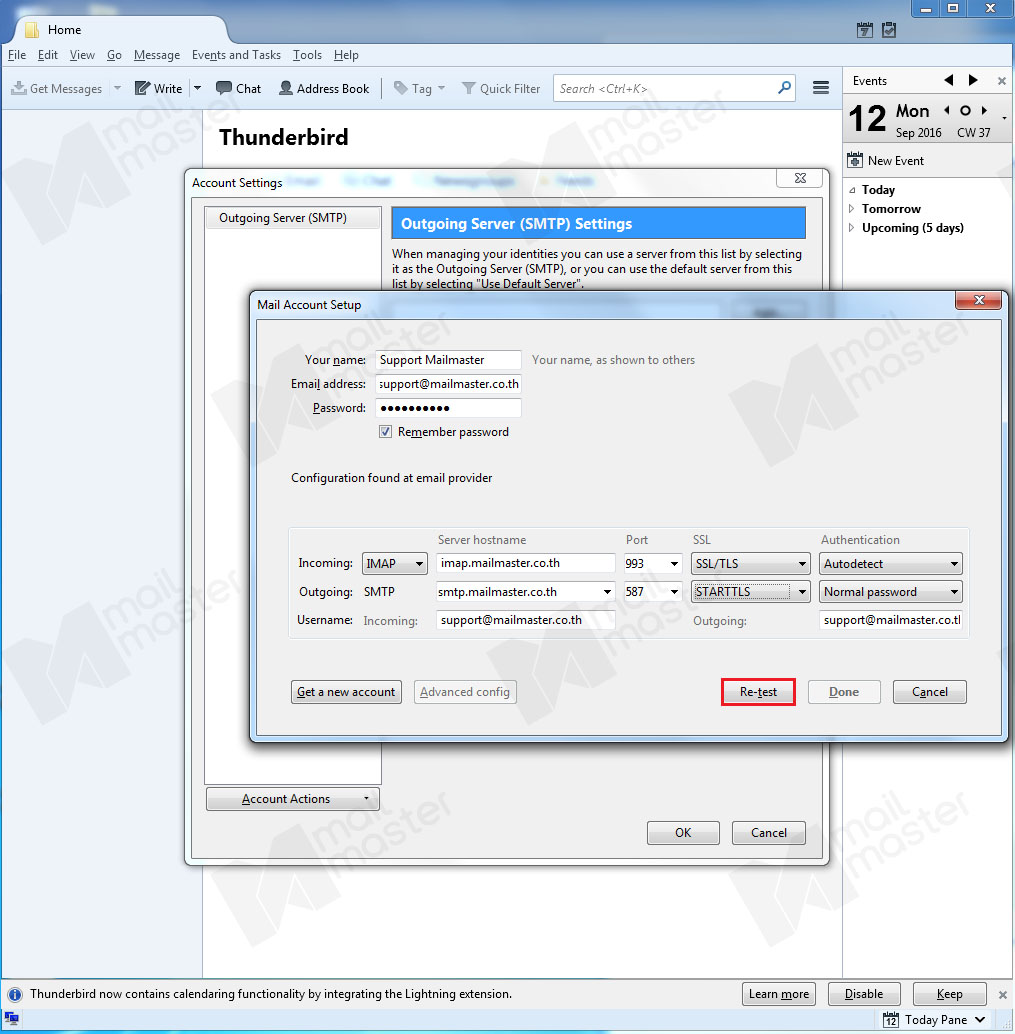The image size is (1015, 1034).
Task: Select Outgoing Server (SMTP) in list
Action: click(293, 218)
